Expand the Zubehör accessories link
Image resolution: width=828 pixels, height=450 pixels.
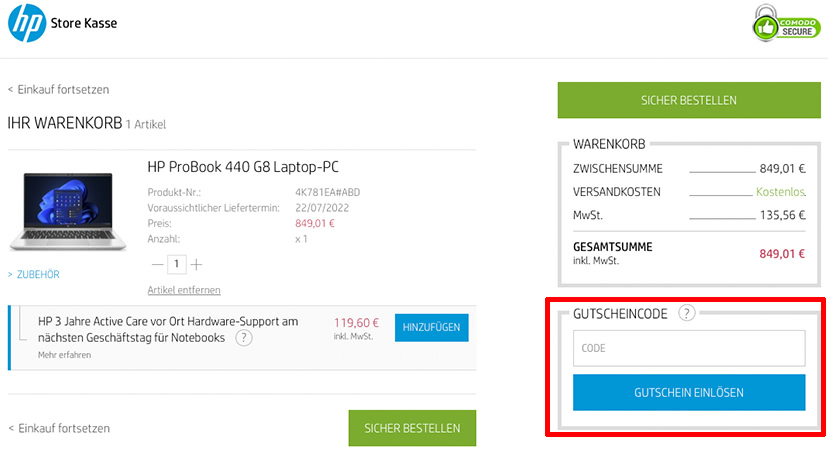34,275
